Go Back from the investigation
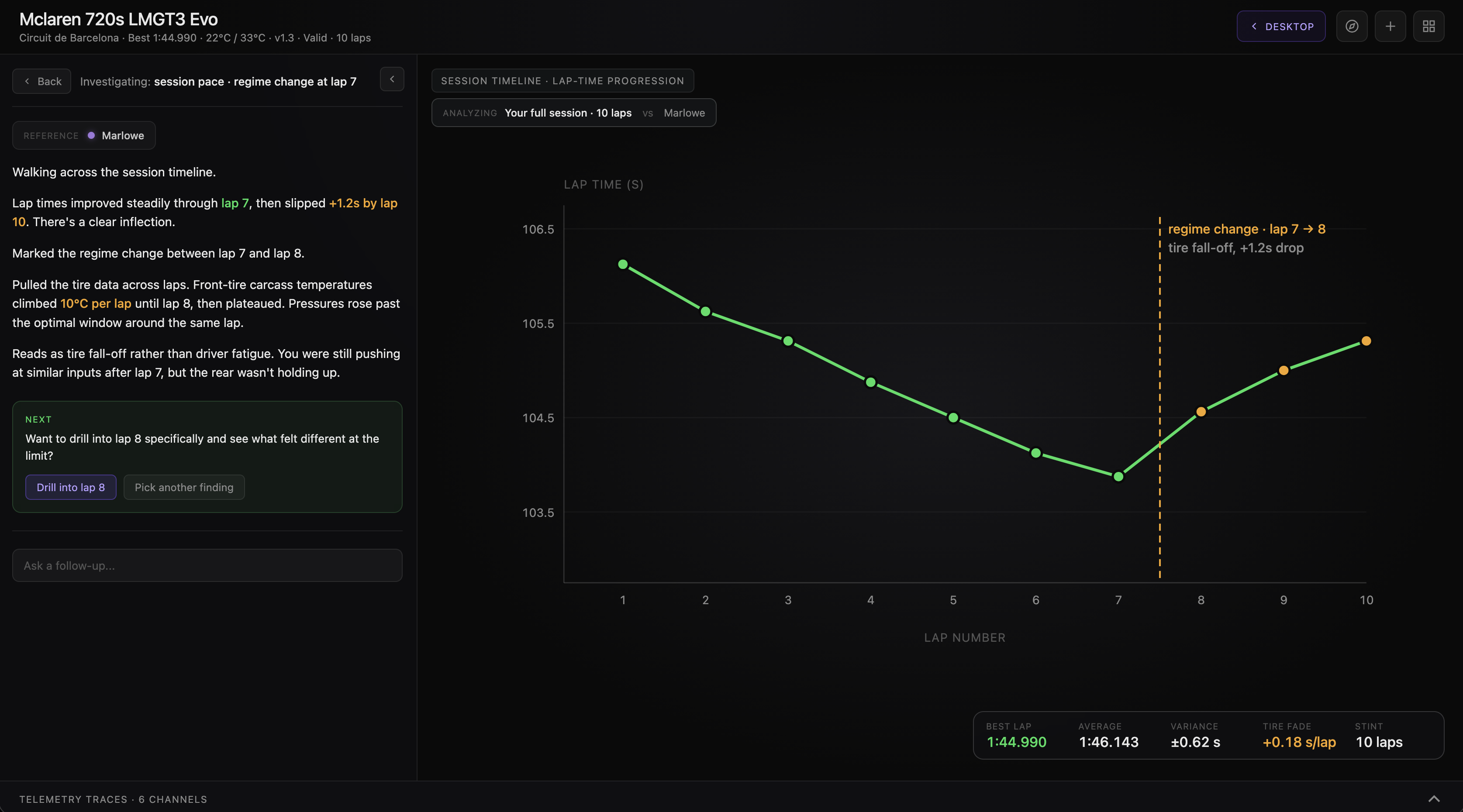The image size is (1463, 812). [x=41, y=81]
